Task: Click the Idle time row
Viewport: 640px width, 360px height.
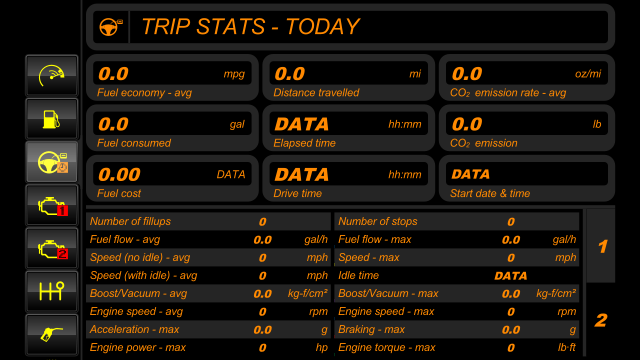Action: pos(457,276)
